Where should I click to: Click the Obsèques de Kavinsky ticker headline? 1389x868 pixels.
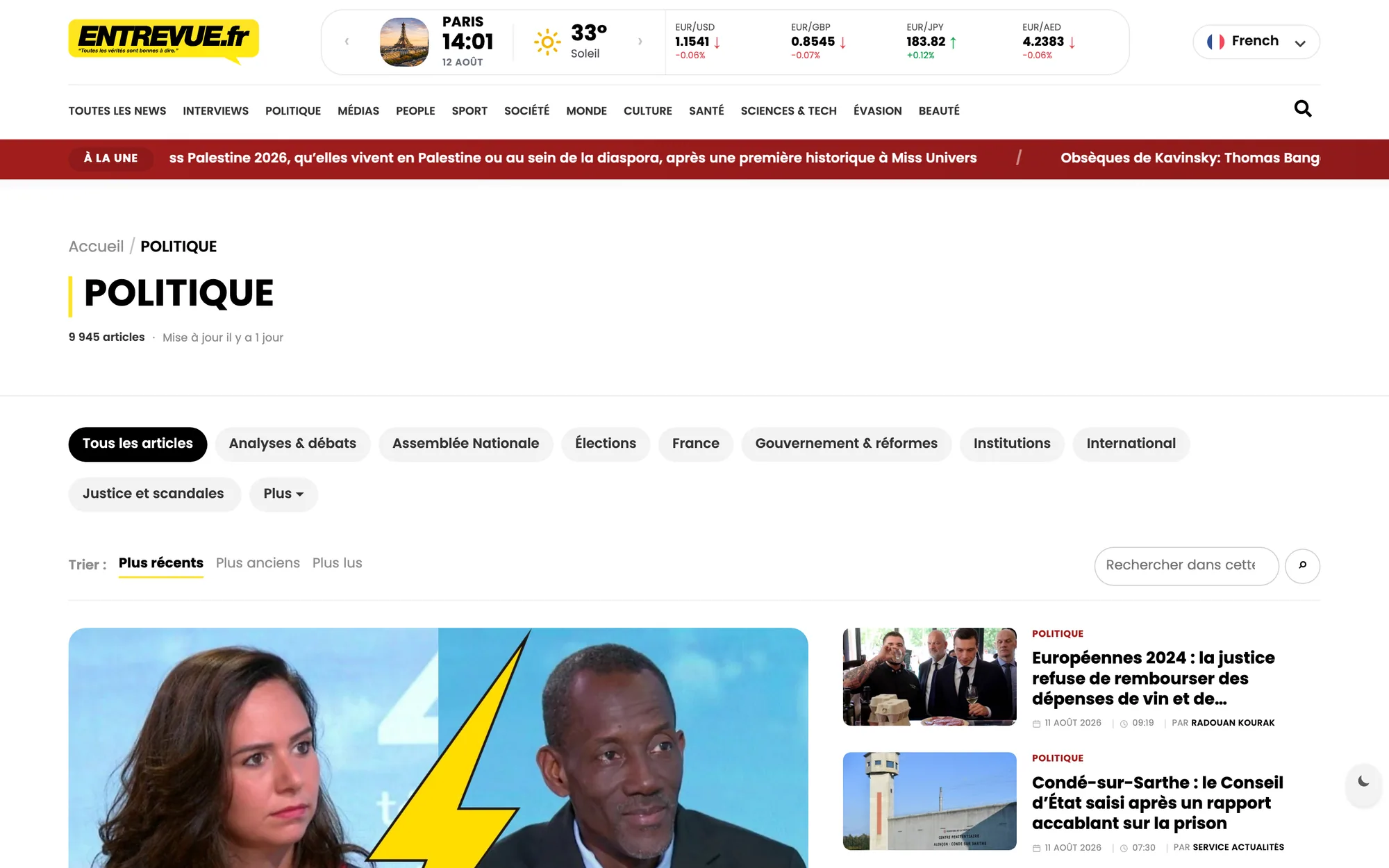point(1190,158)
